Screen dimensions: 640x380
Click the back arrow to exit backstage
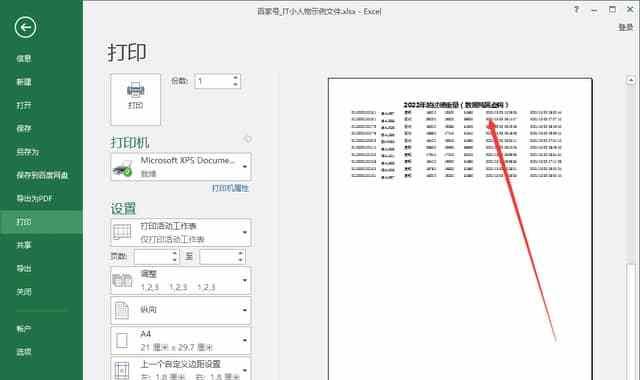coord(25,28)
